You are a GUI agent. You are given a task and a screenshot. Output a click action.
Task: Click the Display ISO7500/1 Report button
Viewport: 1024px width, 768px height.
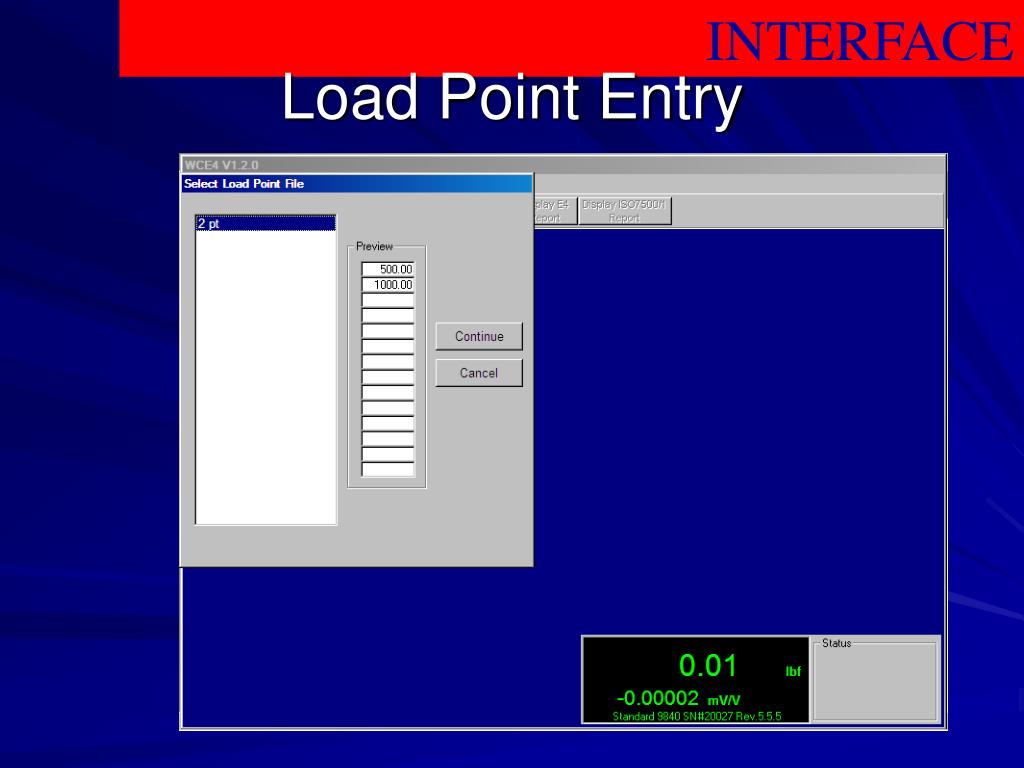[624, 211]
